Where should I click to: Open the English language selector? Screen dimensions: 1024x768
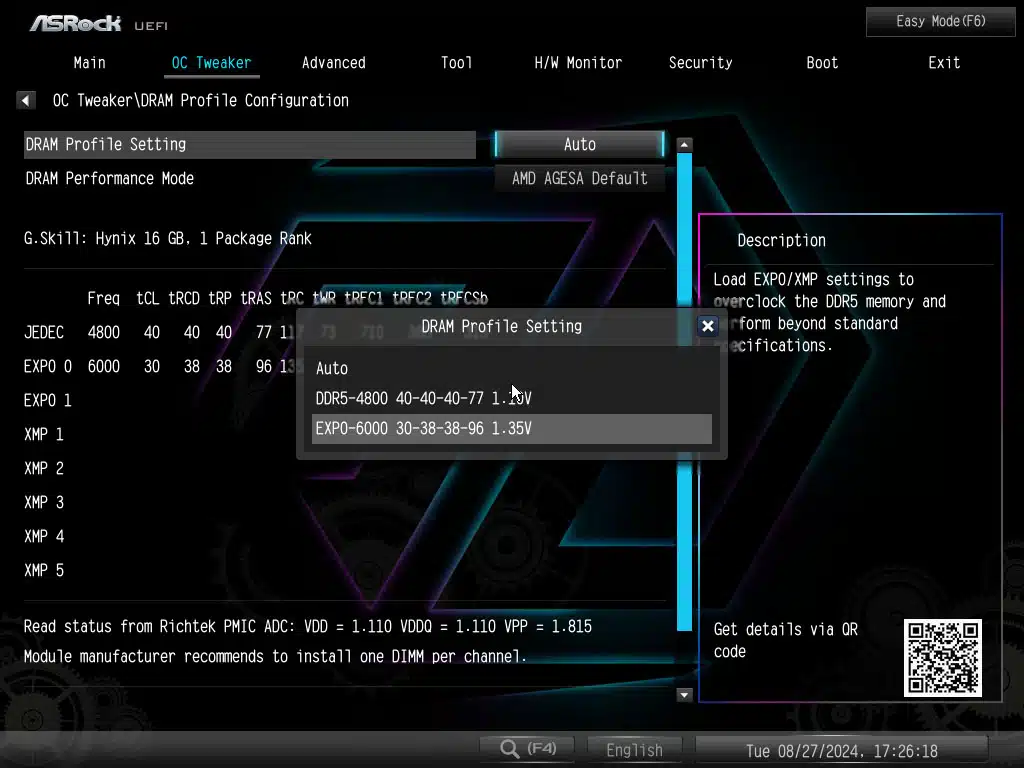pyautogui.click(x=634, y=750)
